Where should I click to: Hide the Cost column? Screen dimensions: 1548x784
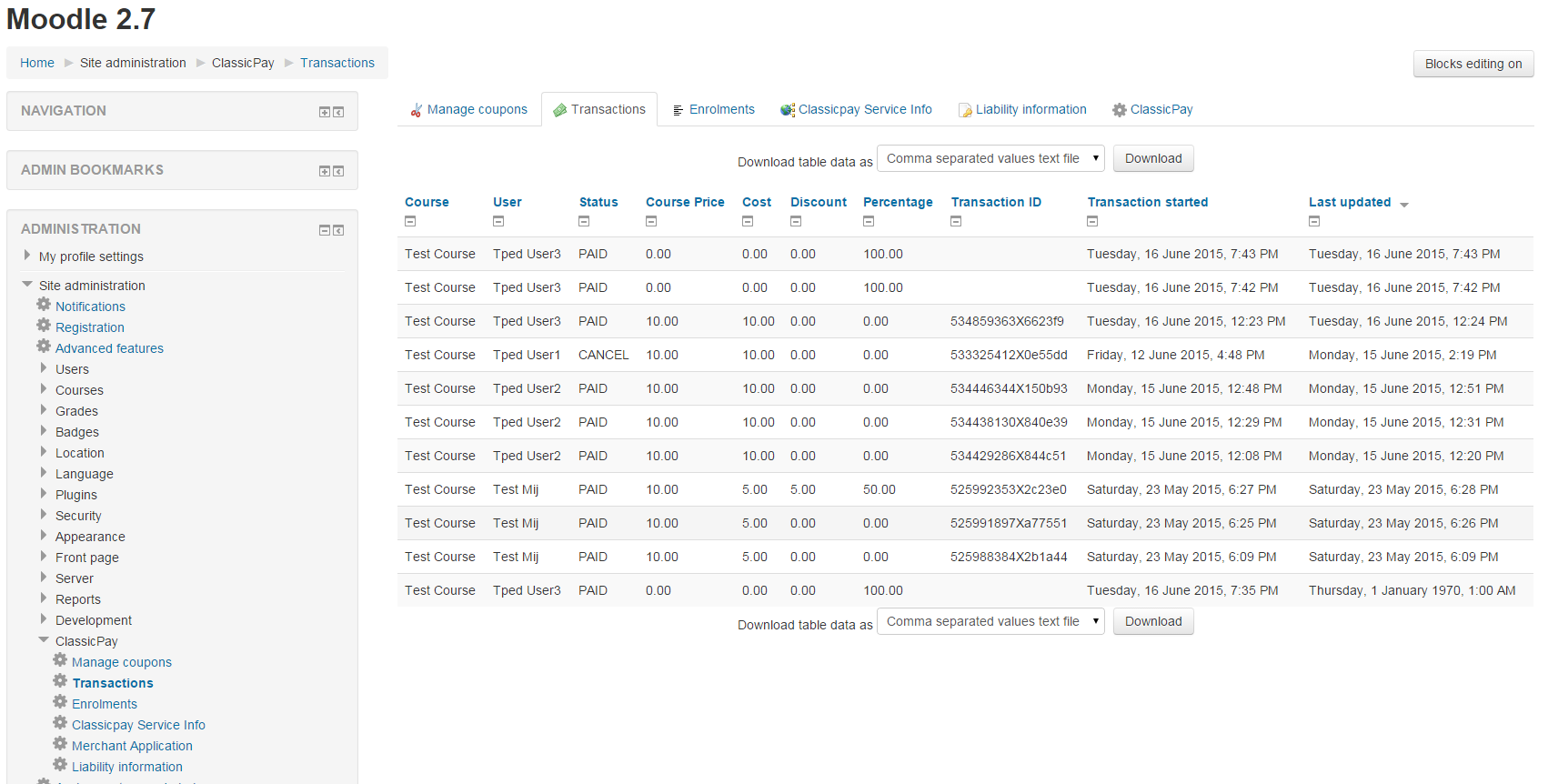click(x=748, y=221)
